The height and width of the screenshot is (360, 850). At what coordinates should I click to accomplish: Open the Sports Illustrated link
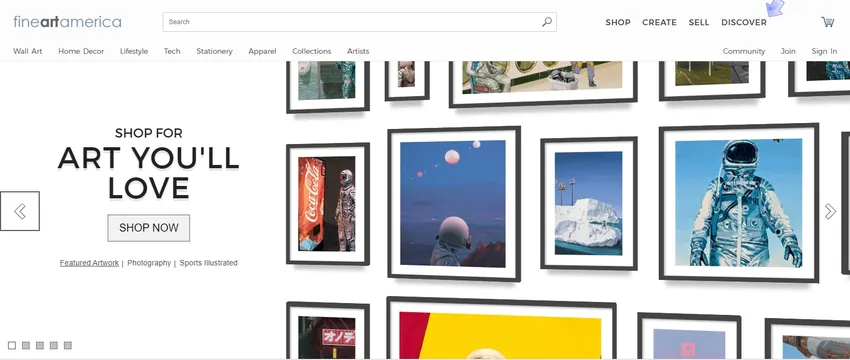coord(209,263)
